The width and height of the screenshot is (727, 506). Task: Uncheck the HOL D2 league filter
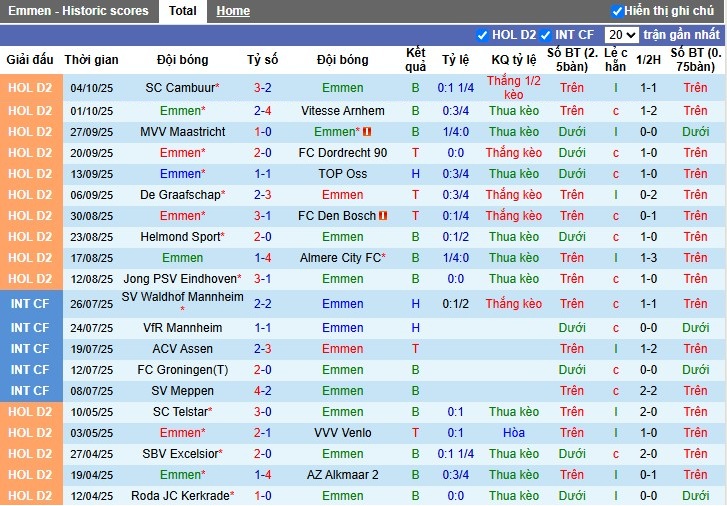(x=483, y=35)
